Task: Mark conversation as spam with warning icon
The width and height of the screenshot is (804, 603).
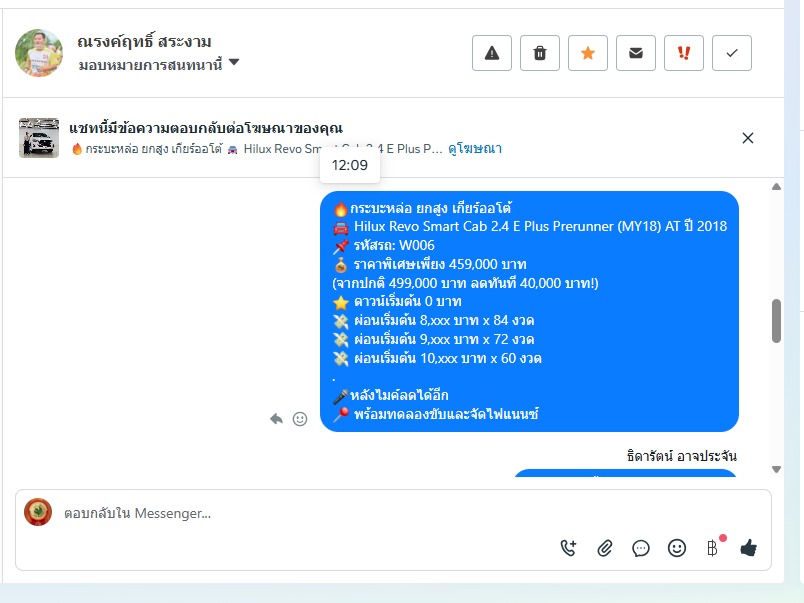Action: (492, 53)
